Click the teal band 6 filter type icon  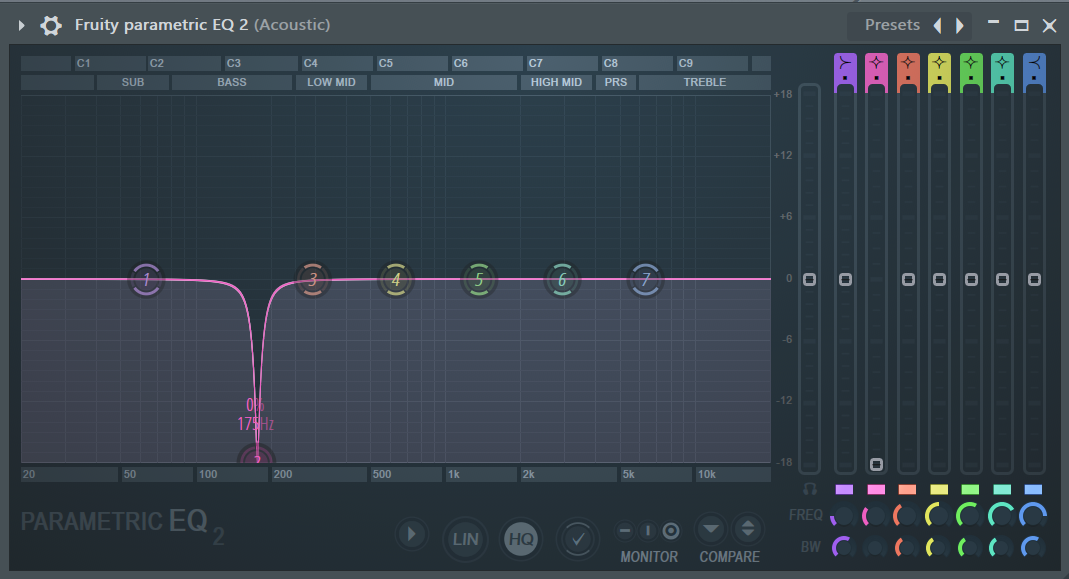coord(1002,63)
